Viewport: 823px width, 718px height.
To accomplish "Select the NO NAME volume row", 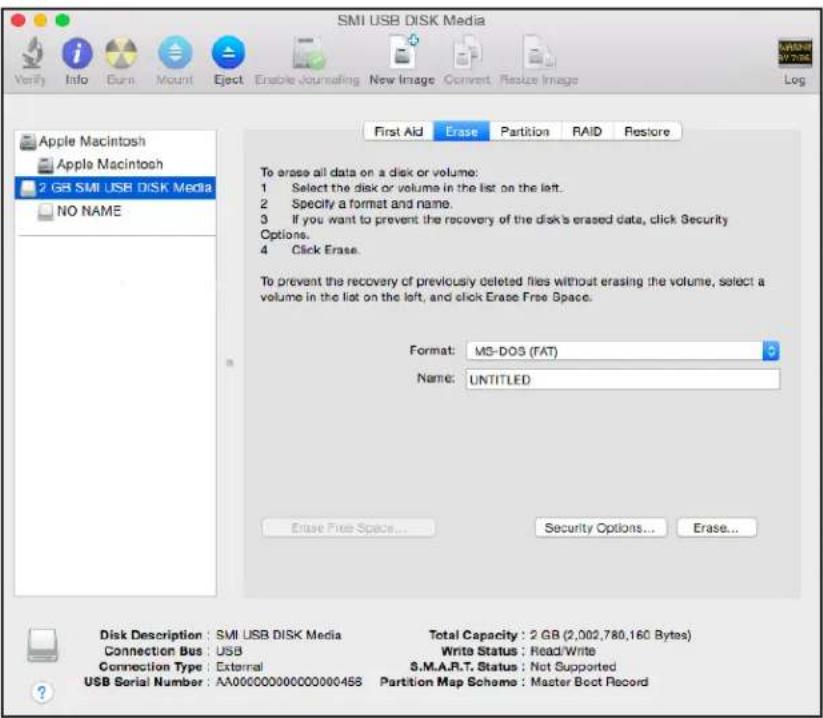I will click(x=115, y=211).
